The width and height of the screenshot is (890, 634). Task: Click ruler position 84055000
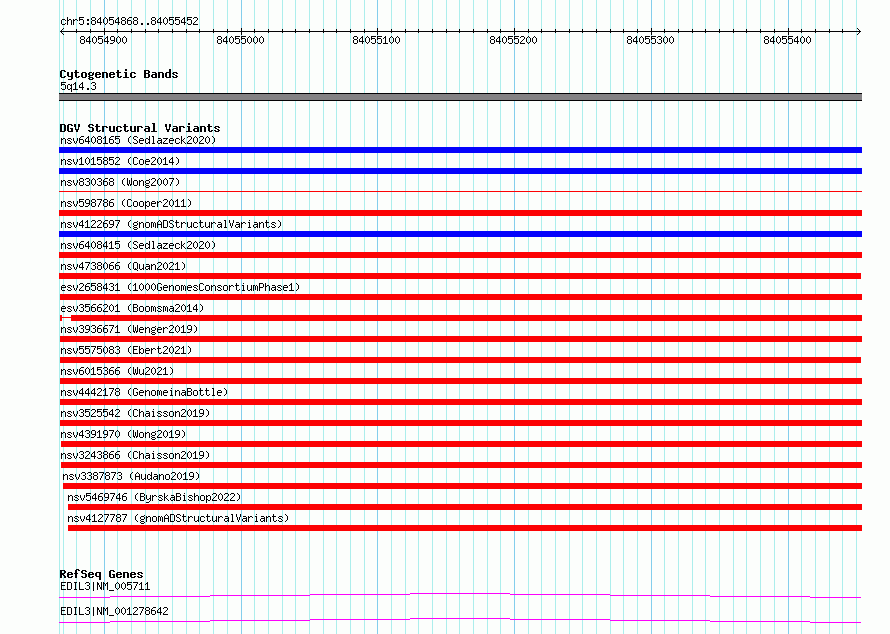240,40
